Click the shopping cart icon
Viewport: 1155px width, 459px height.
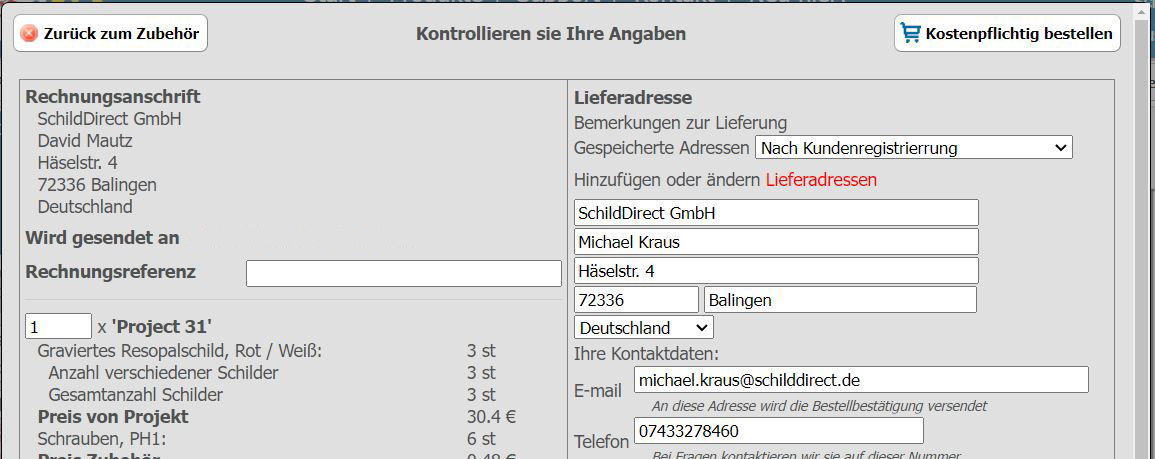tap(910, 33)
